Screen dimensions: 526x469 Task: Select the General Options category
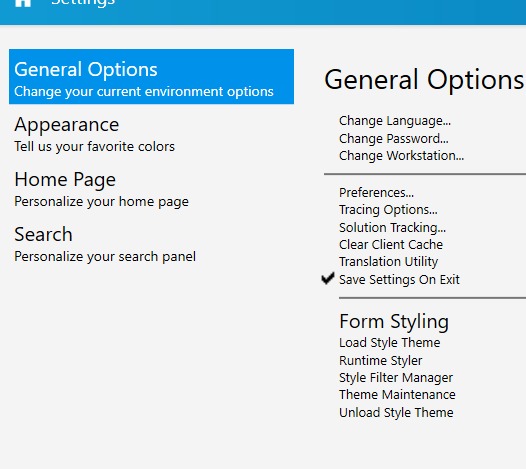(151, 76)
